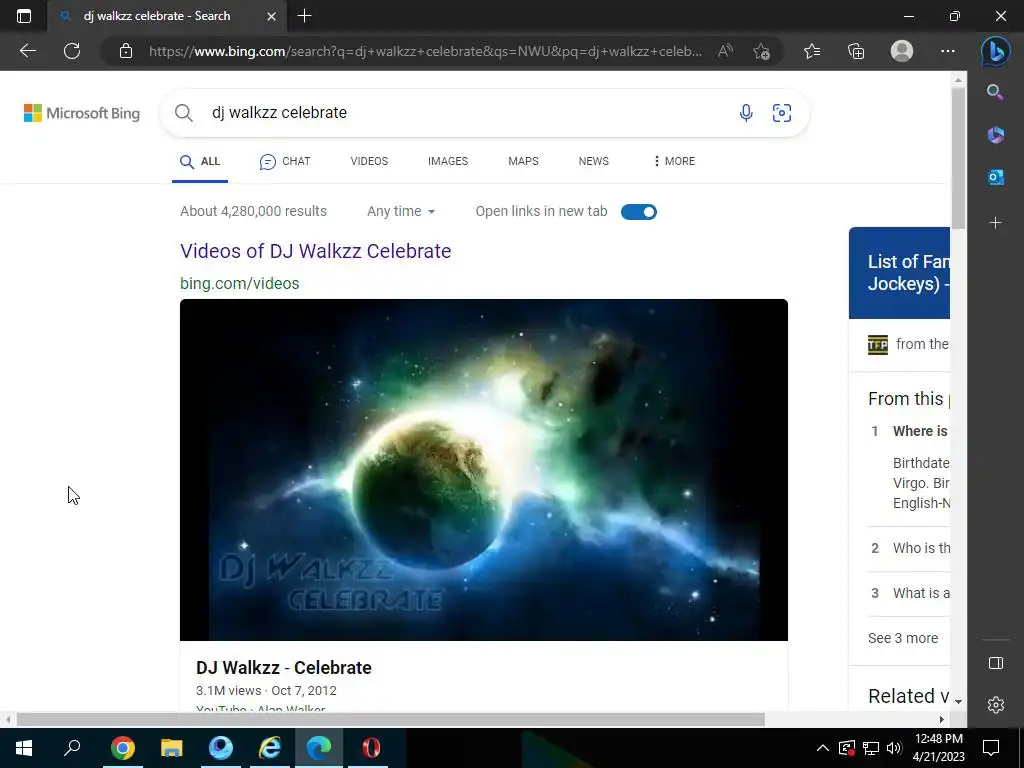This screenshot has height=768, width=1024.
Task: Click the magnifier icon in the Bing search box
Action: click(x=184, y=113)
